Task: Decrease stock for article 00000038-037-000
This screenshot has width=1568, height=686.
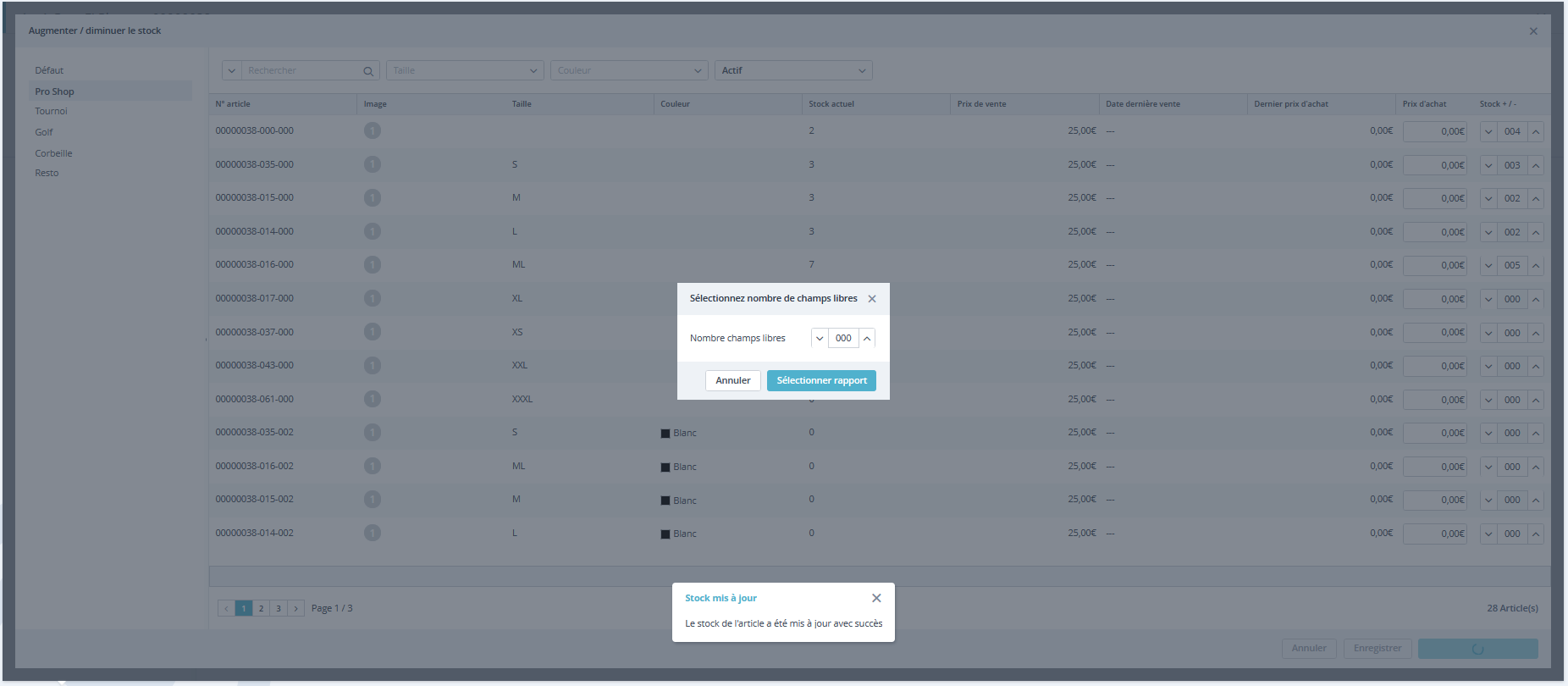Action: [1488, 333]
